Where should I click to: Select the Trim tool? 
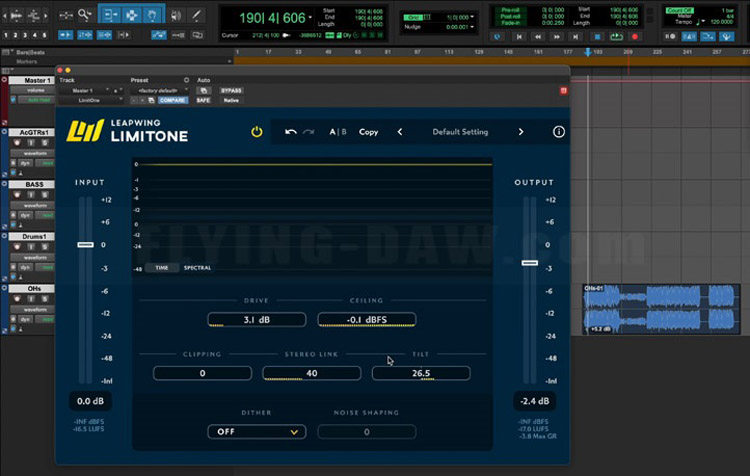pos(110,15)
